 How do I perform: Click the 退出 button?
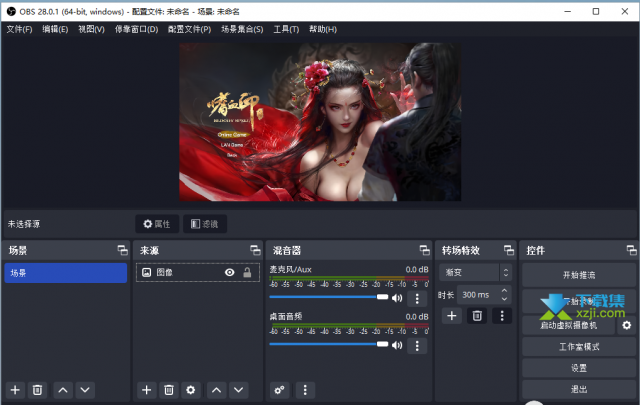[x=579, y=389]
